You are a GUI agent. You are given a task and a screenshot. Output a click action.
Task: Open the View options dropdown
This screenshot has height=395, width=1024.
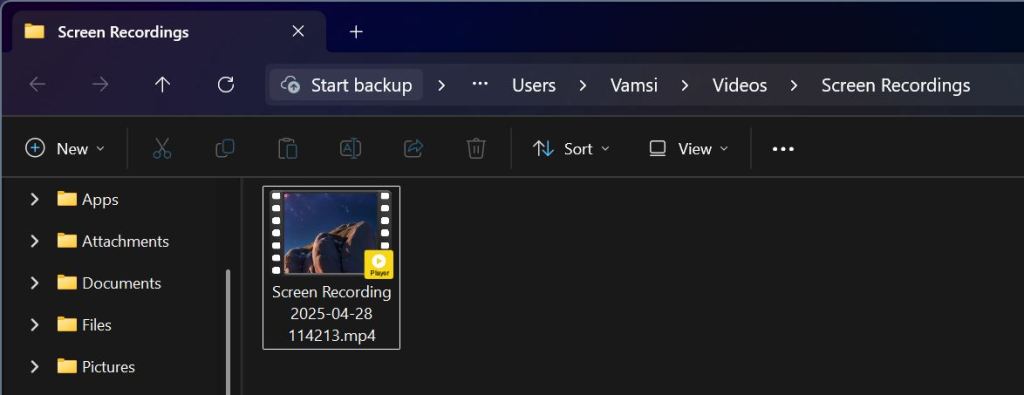(x=688, y=149)
